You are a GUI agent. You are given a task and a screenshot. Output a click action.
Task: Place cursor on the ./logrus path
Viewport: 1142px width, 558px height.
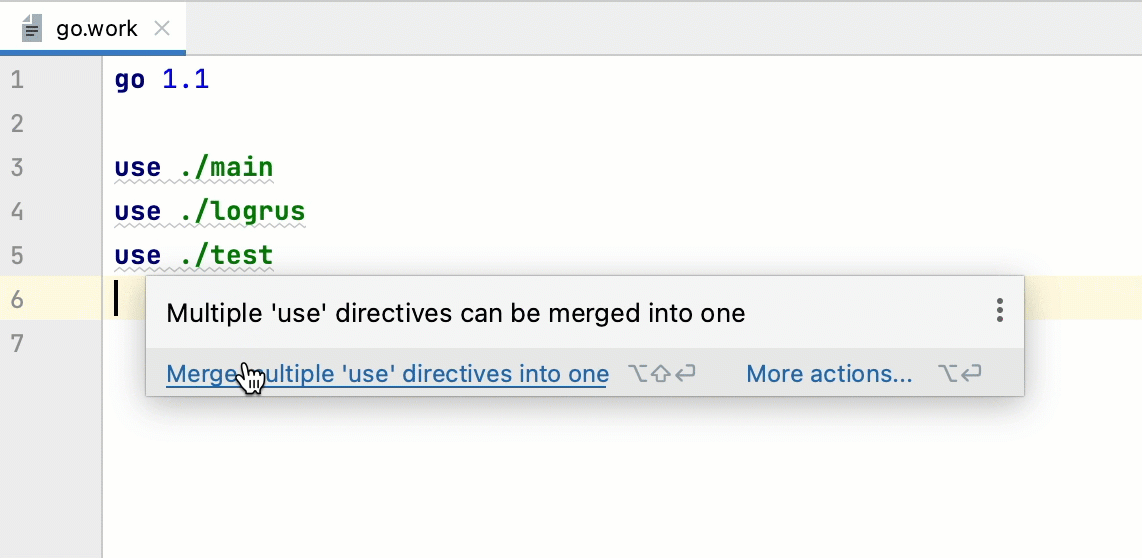coord(243,212)
